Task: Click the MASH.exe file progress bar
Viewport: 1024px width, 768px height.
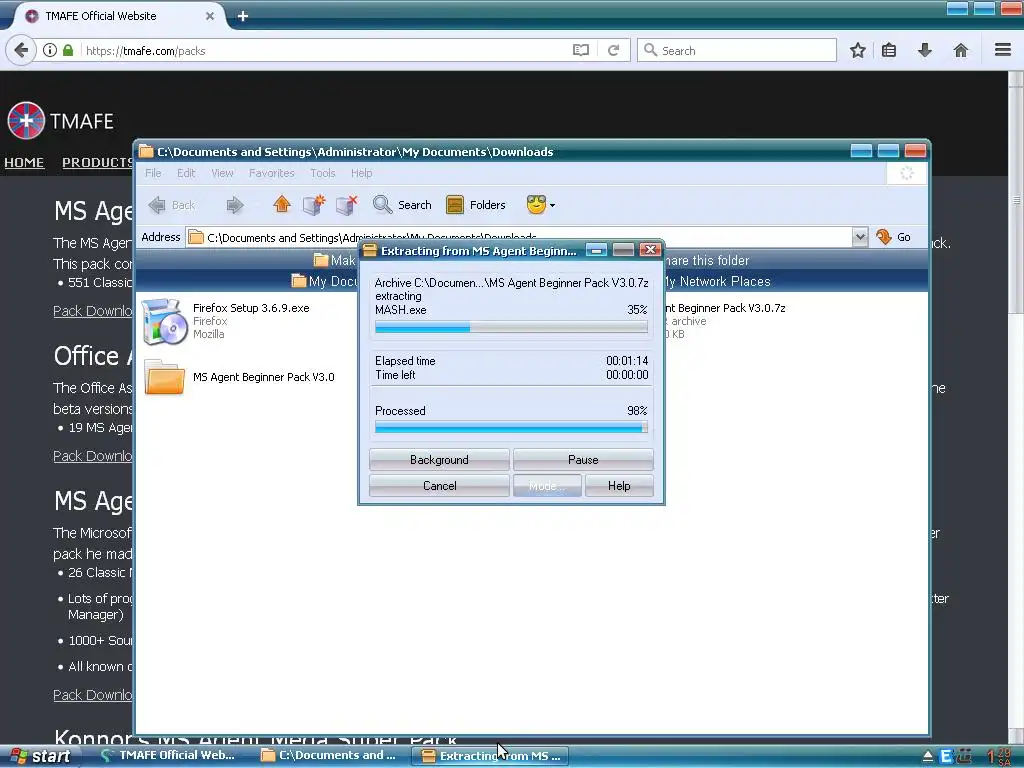Action: (511, 327)
